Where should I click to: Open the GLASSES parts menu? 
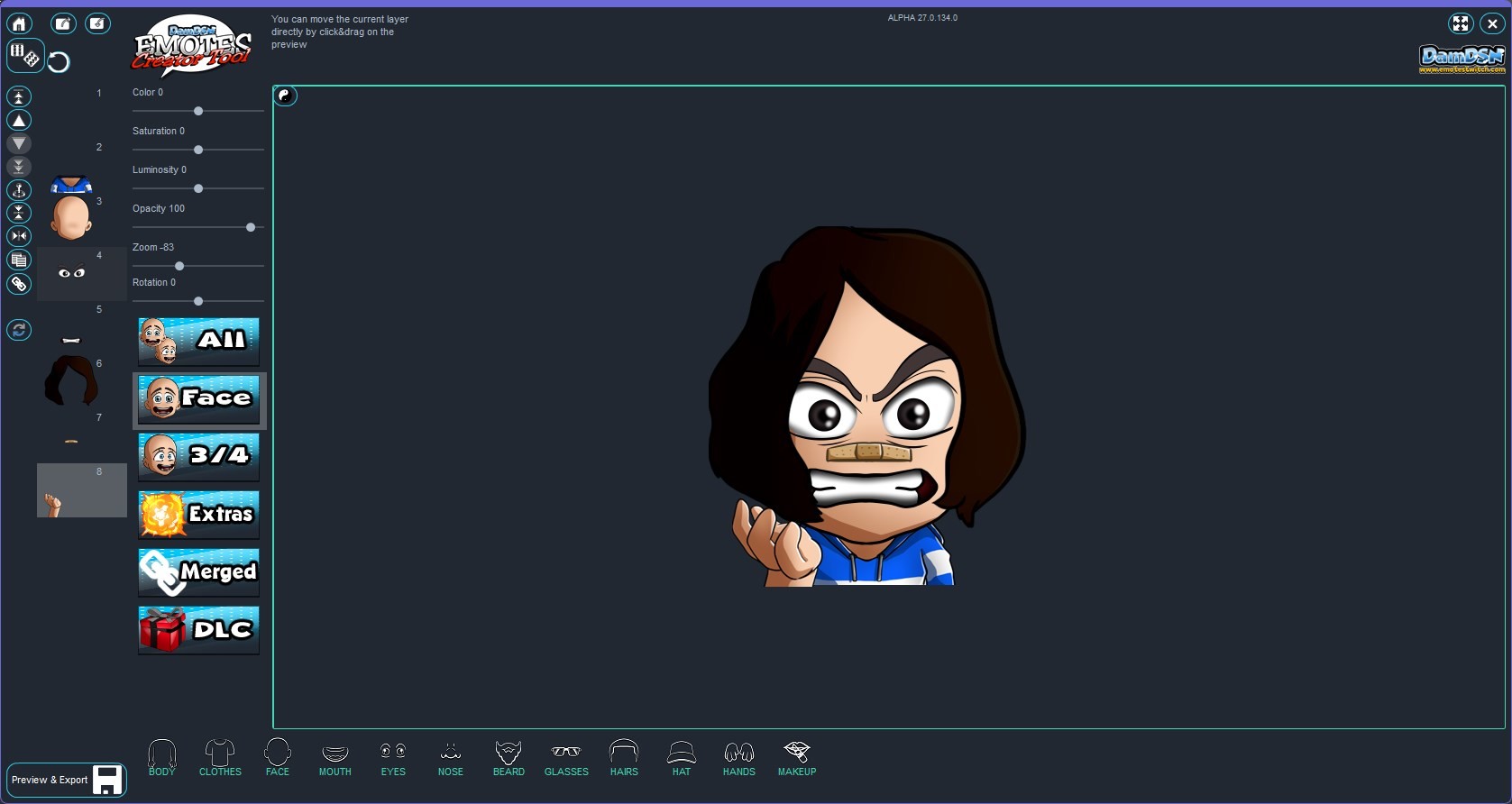click(566, 757)
